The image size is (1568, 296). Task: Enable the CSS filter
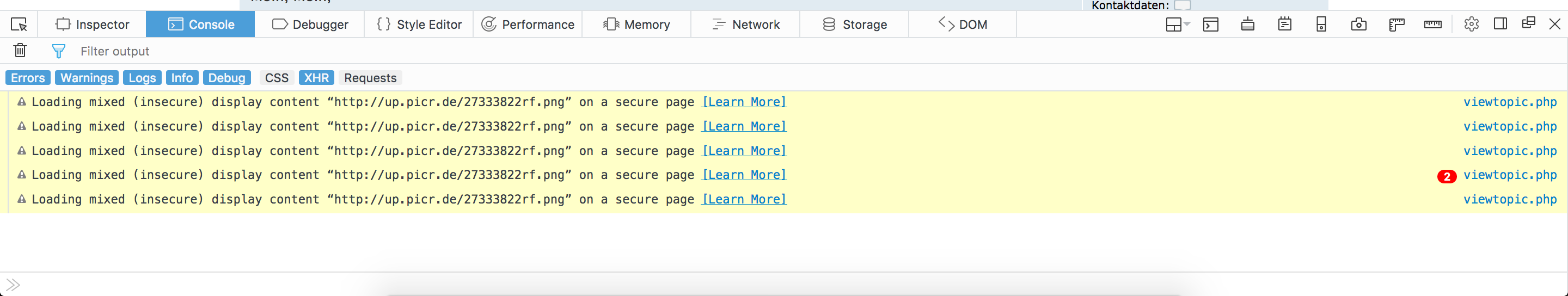pos(277,78)
